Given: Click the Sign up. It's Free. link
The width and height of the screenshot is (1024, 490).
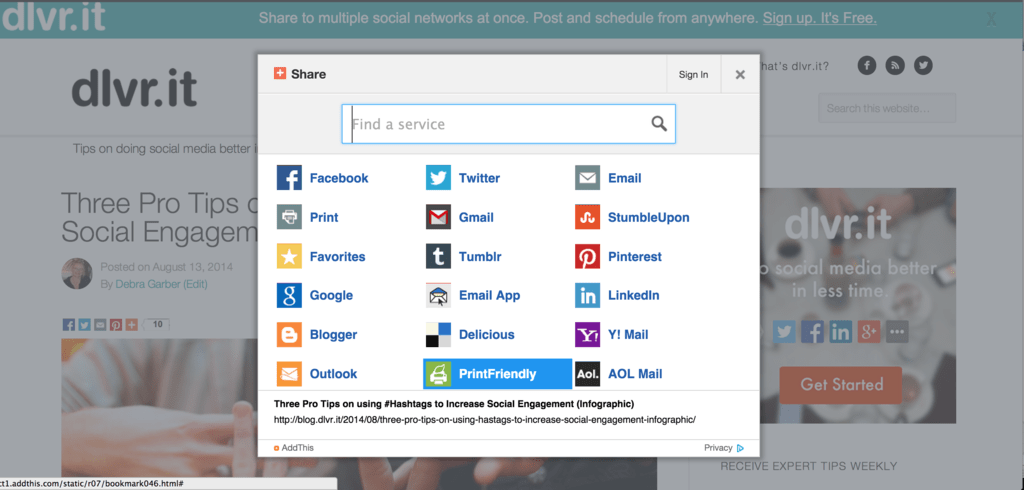Looking at the screenshot, I should coord(820,18).
